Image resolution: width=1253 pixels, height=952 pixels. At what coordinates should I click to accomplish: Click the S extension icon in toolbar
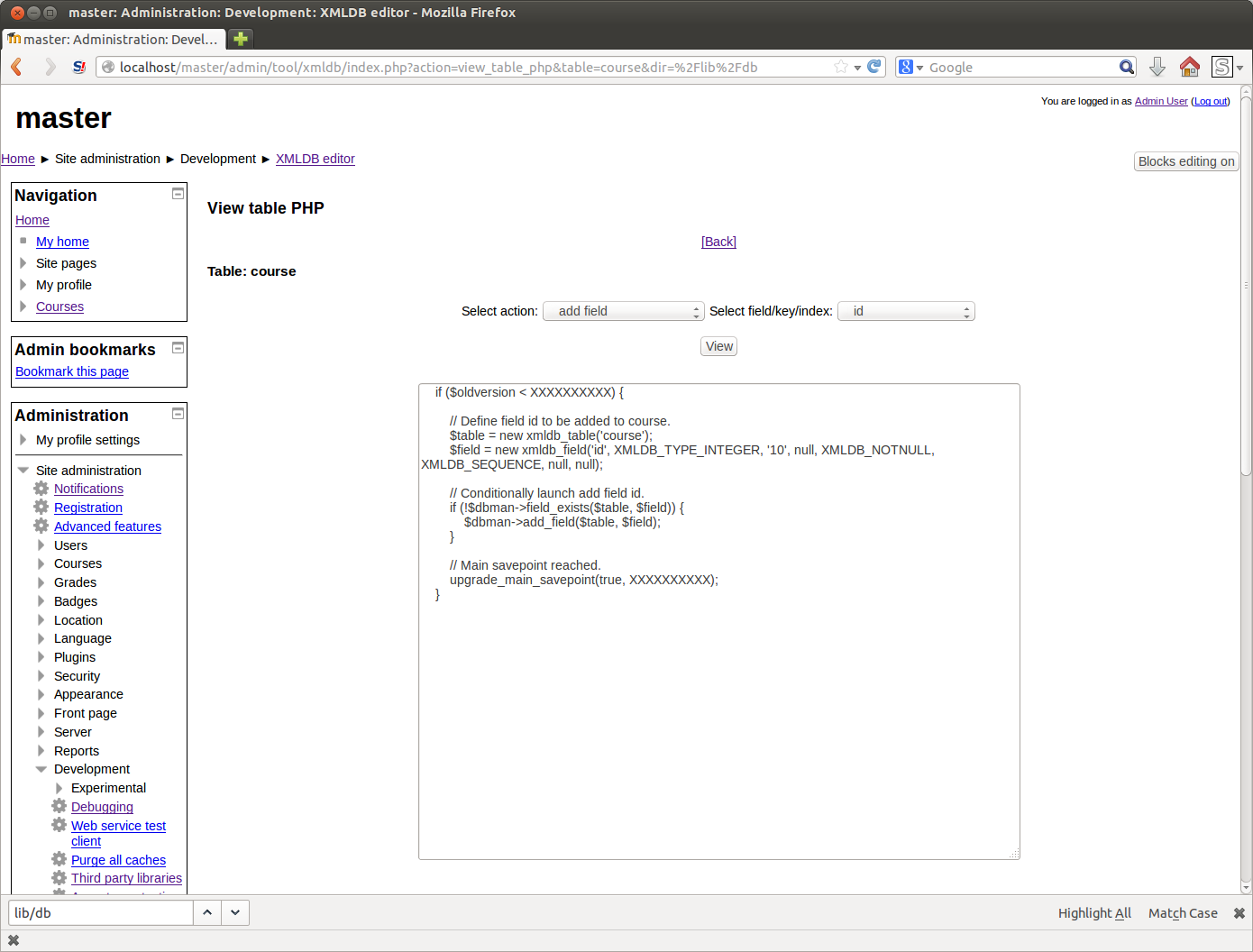[x=1222, y=67]
